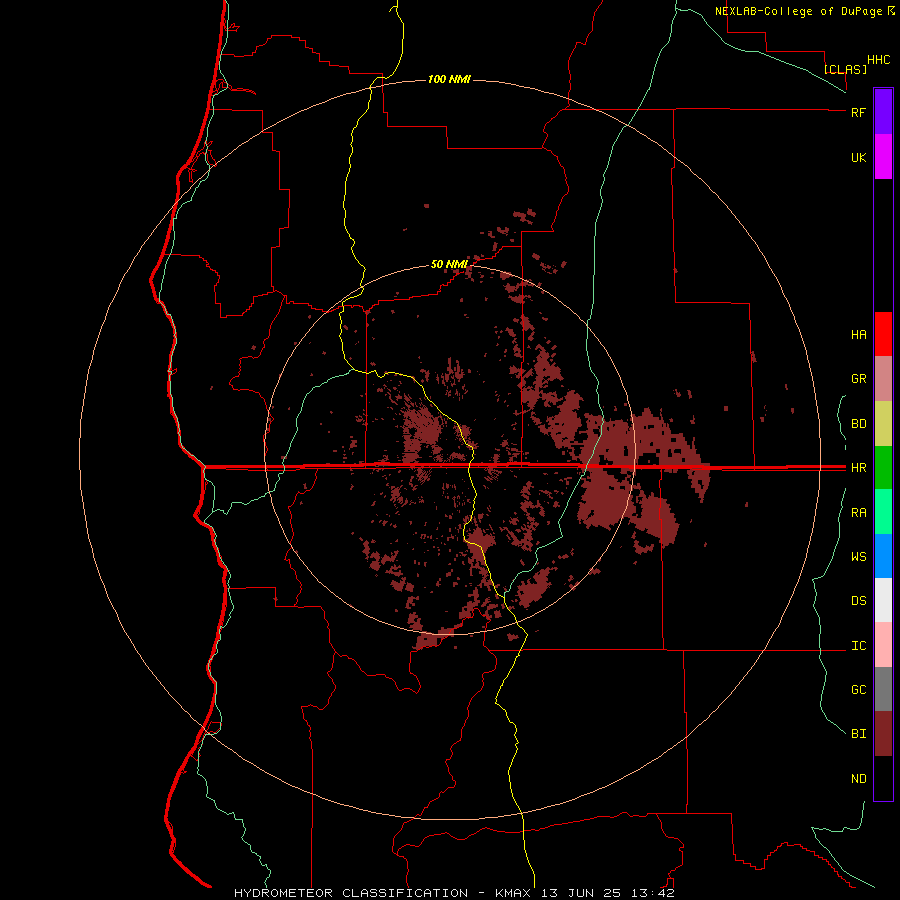The width and height of the screenshot is (900, 900).
Task: Click the GC legend label
Action: (858, 690)
